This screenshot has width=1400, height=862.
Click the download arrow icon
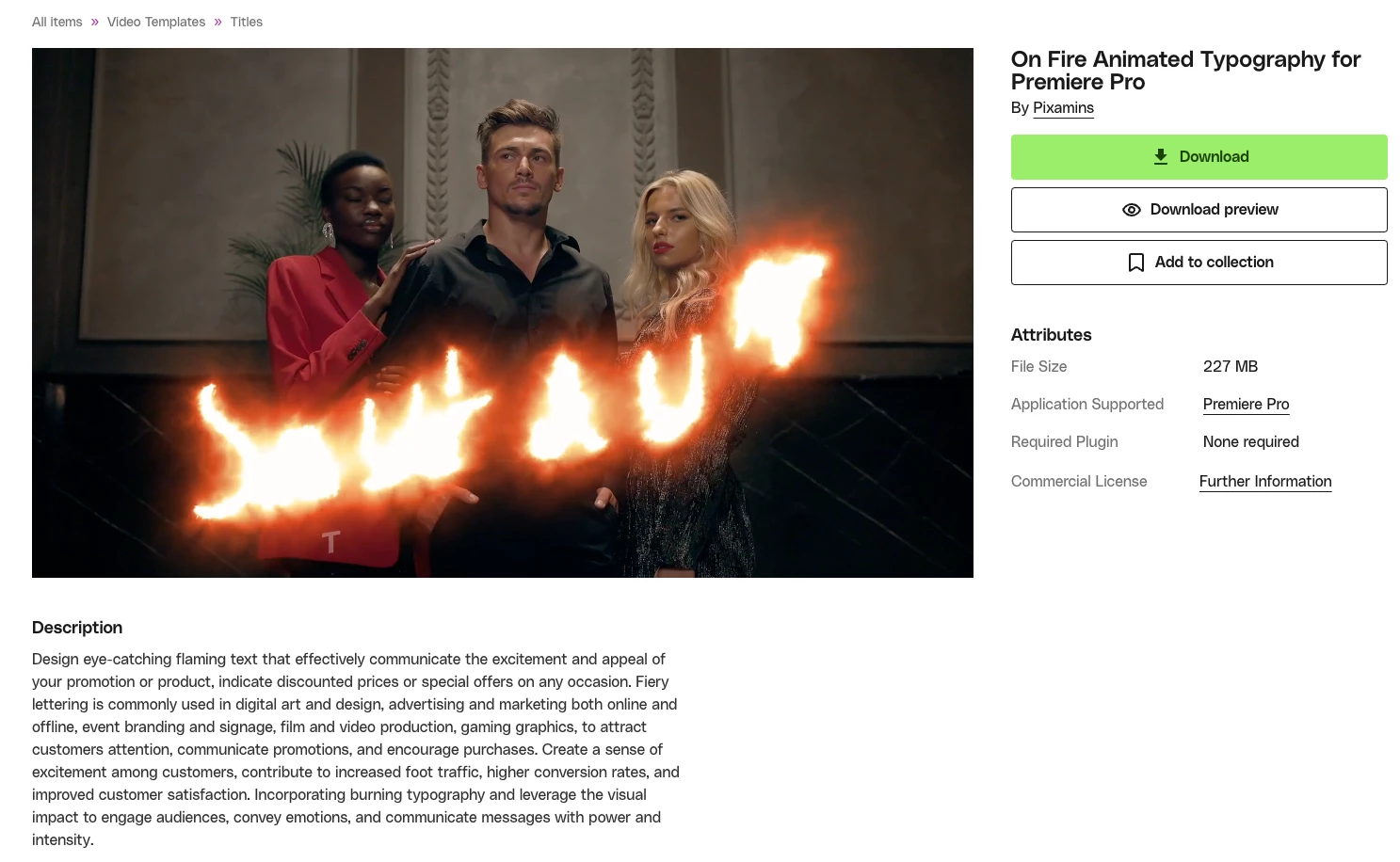(x=1161, y=157)
